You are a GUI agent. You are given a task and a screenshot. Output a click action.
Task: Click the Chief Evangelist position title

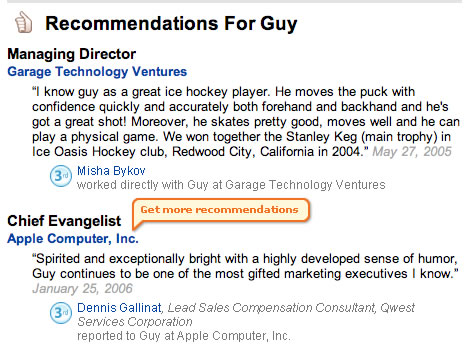click(64, 221)
